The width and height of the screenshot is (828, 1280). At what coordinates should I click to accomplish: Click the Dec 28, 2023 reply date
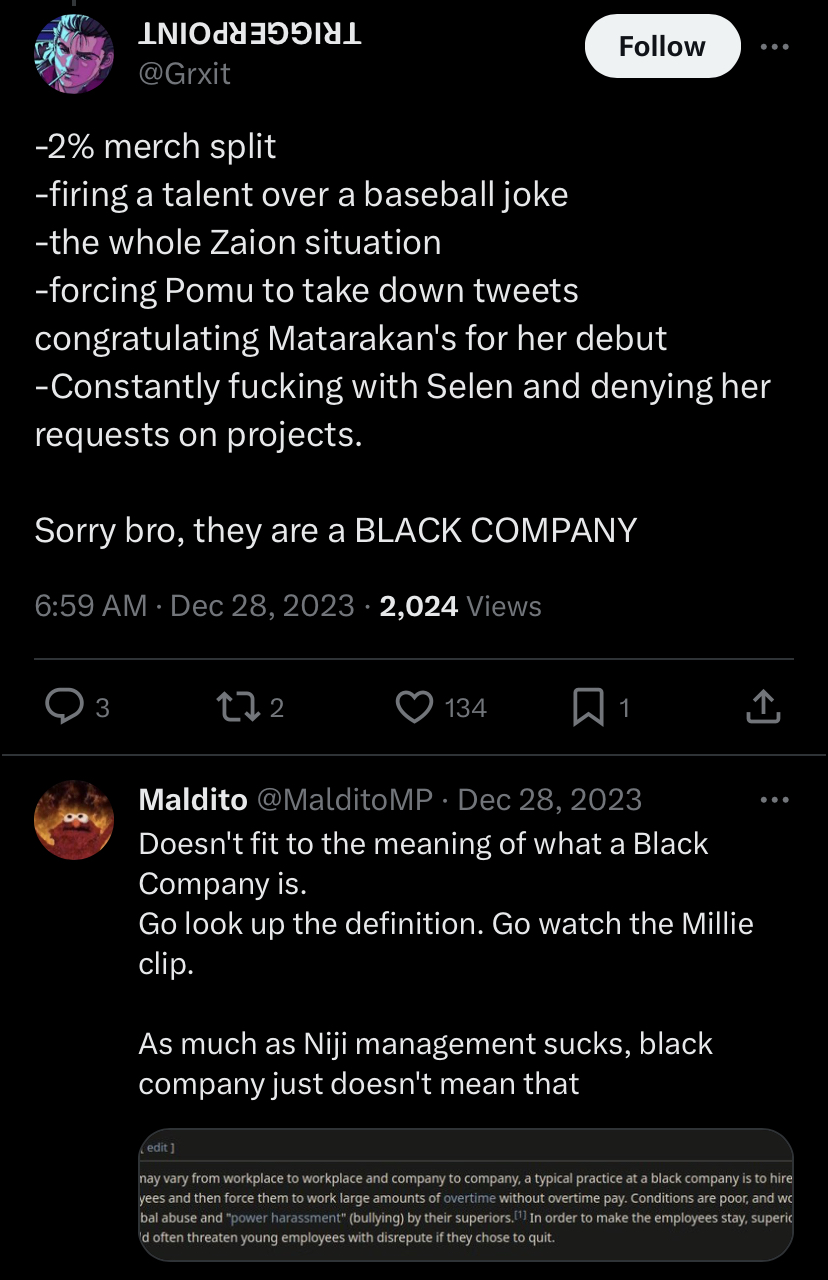click(549, 800)
